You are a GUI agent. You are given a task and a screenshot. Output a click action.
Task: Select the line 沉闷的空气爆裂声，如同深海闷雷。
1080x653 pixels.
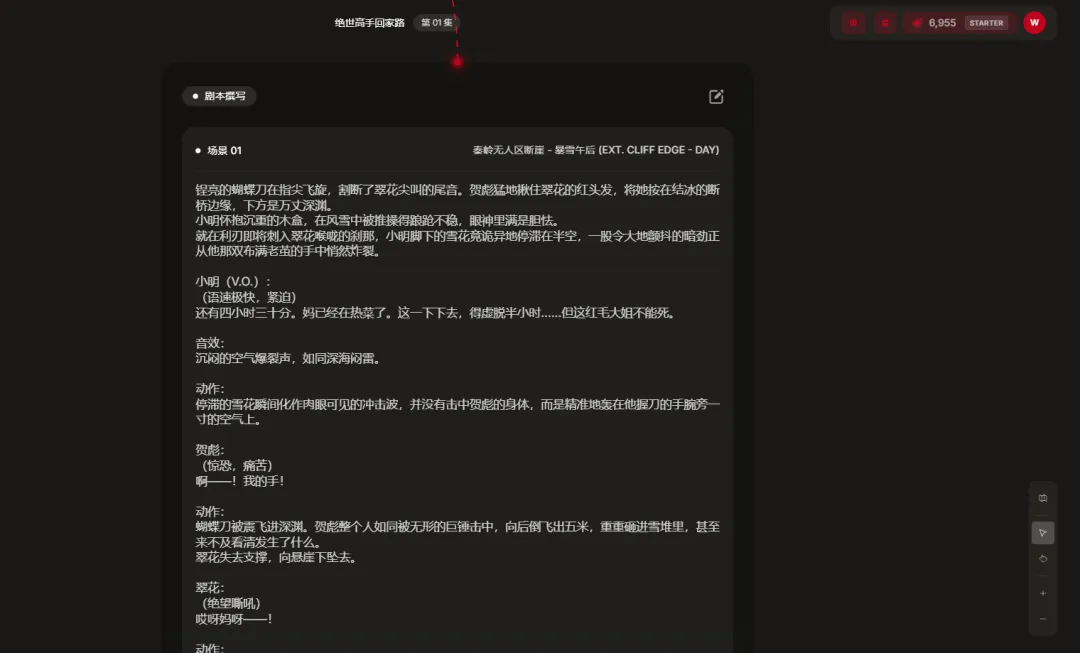click(x=289, y=358)
